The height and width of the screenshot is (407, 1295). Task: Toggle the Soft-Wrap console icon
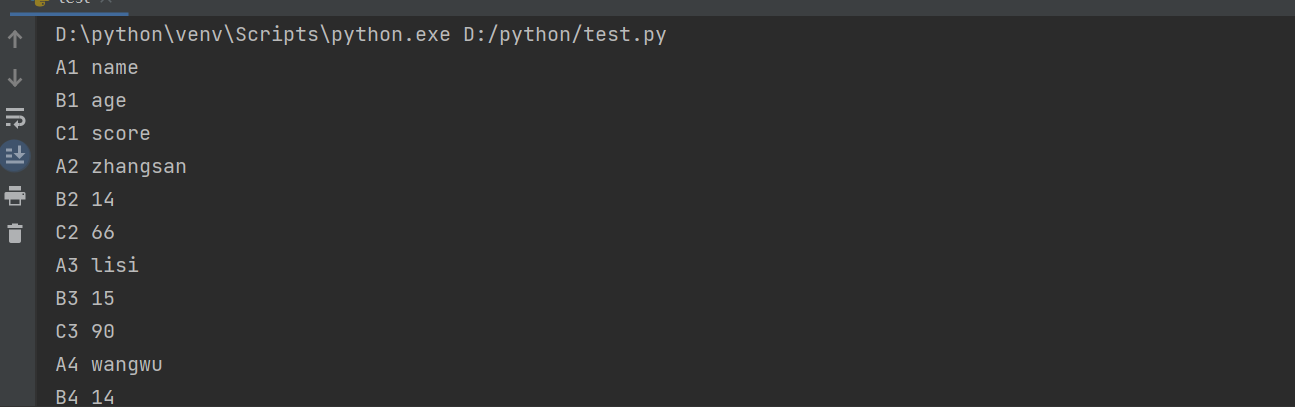(x=15, y=117)
